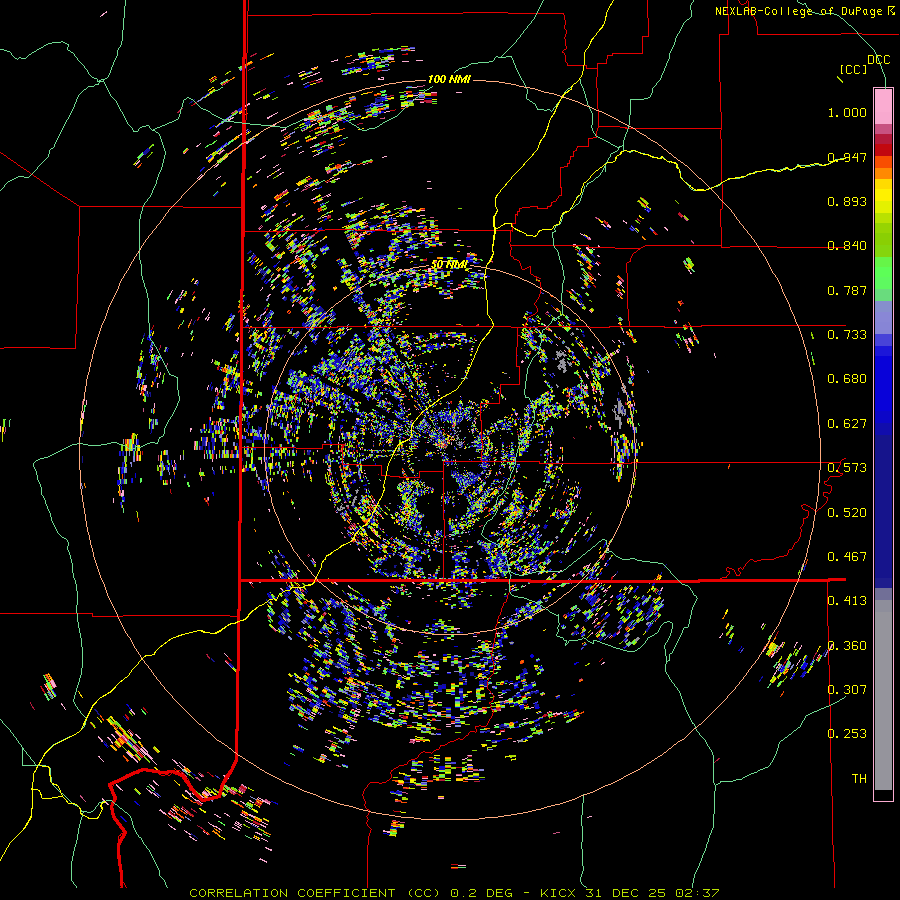Click the 0.893 scale value

847,201
